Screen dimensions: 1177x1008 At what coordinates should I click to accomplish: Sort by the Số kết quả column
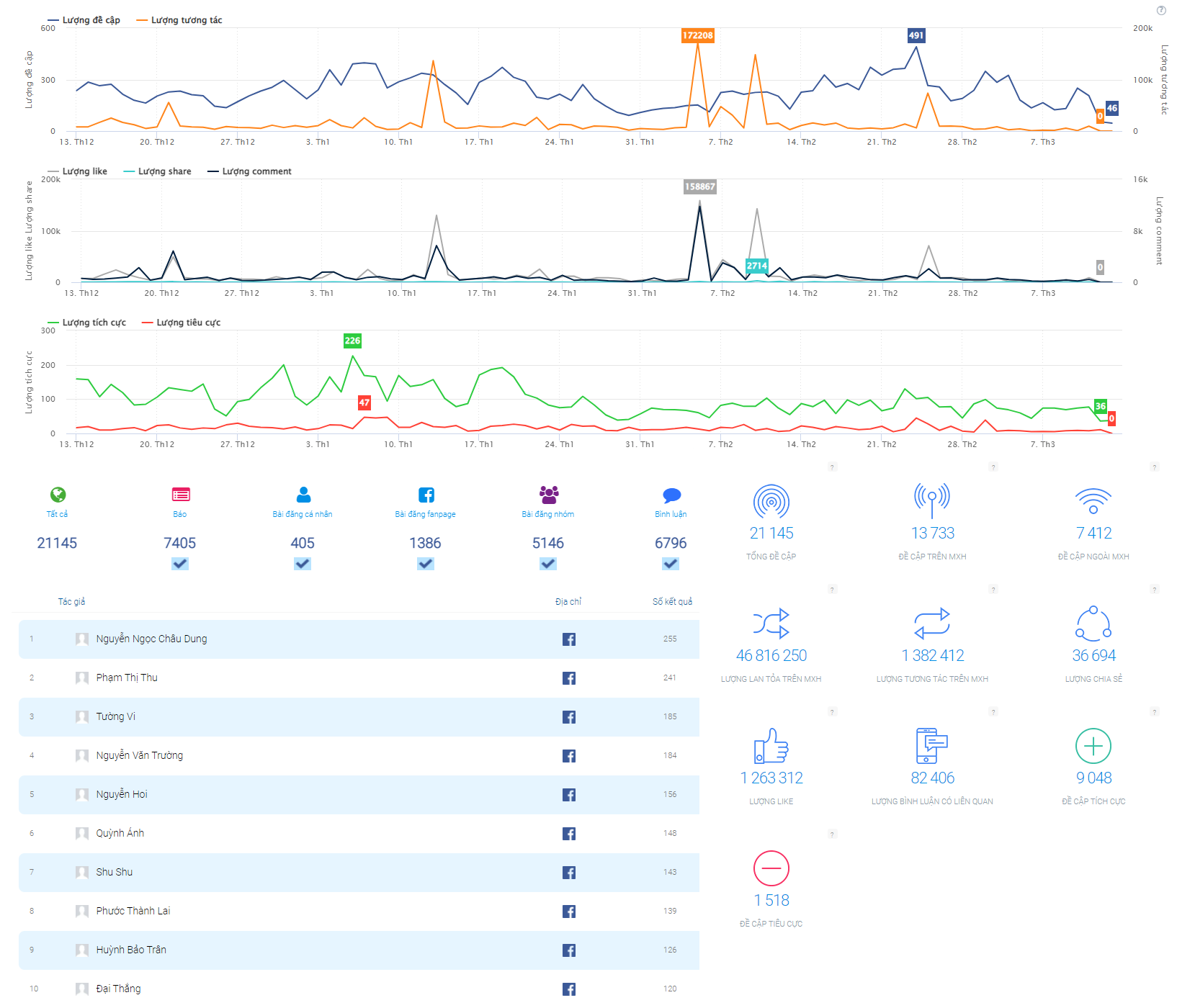(672, 602)
